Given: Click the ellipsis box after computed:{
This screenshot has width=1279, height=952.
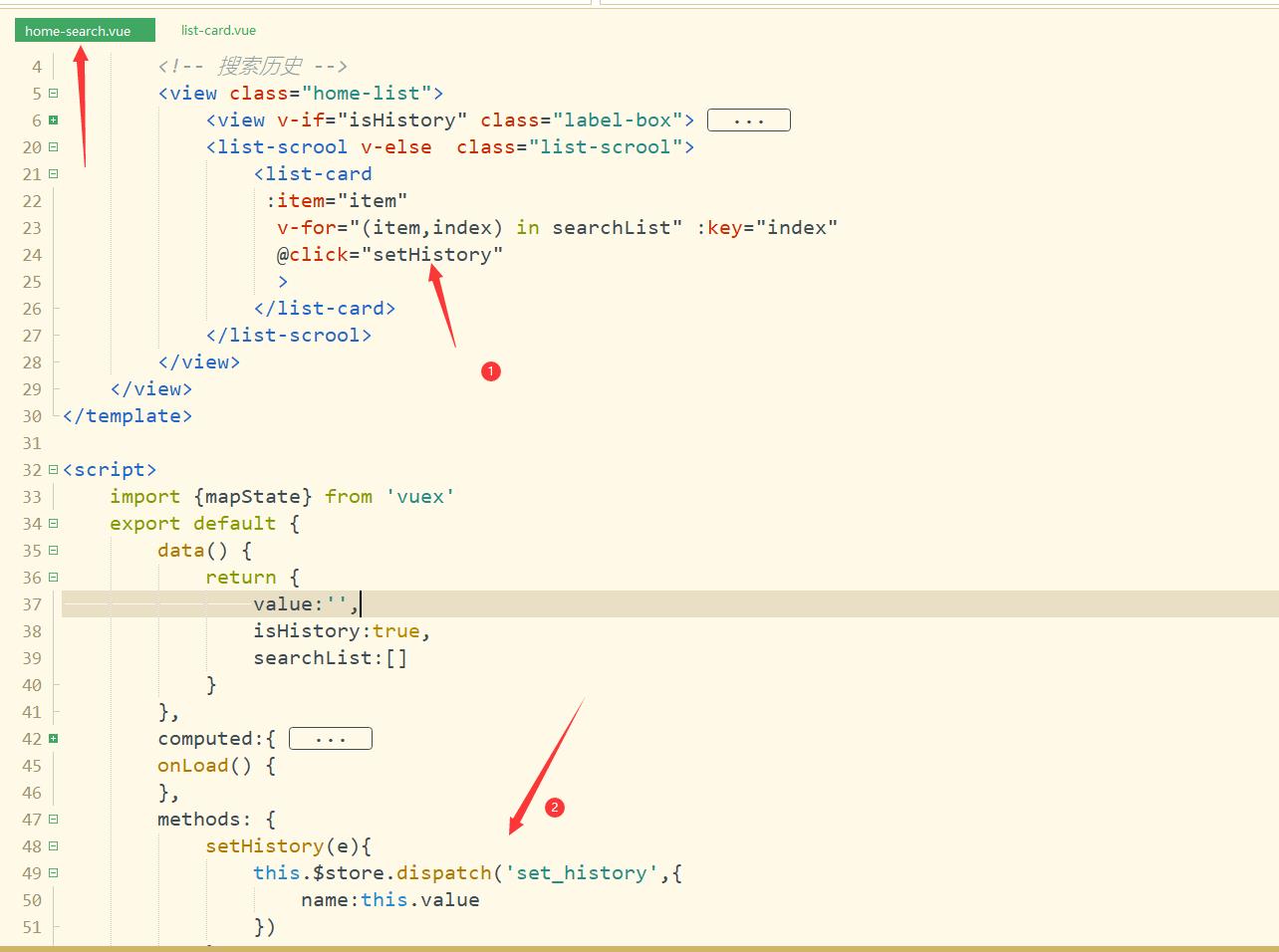Looking at the screenshot, I should (x=331, y=739).
